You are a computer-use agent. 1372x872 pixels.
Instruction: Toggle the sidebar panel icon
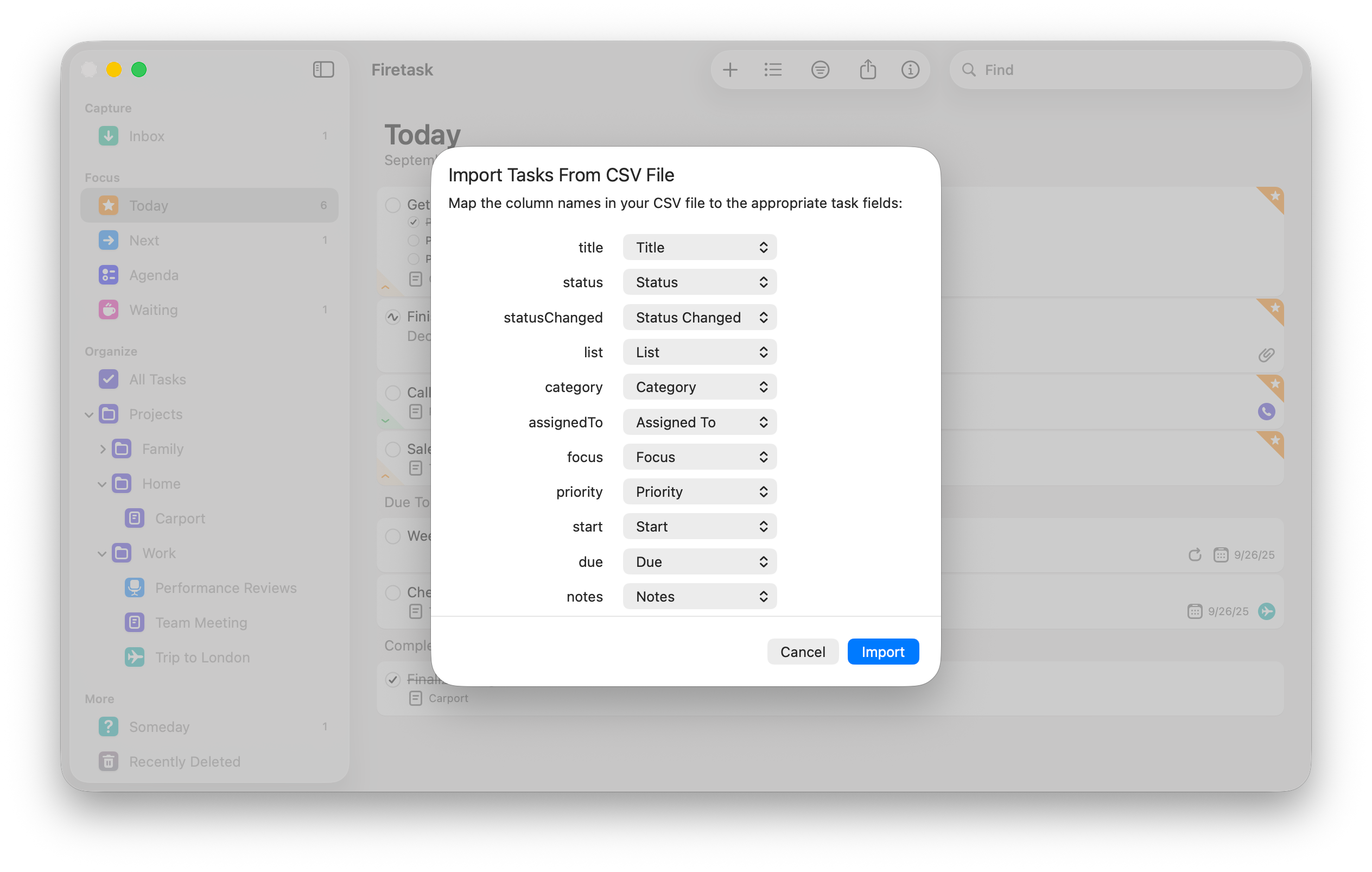(323, 69)
